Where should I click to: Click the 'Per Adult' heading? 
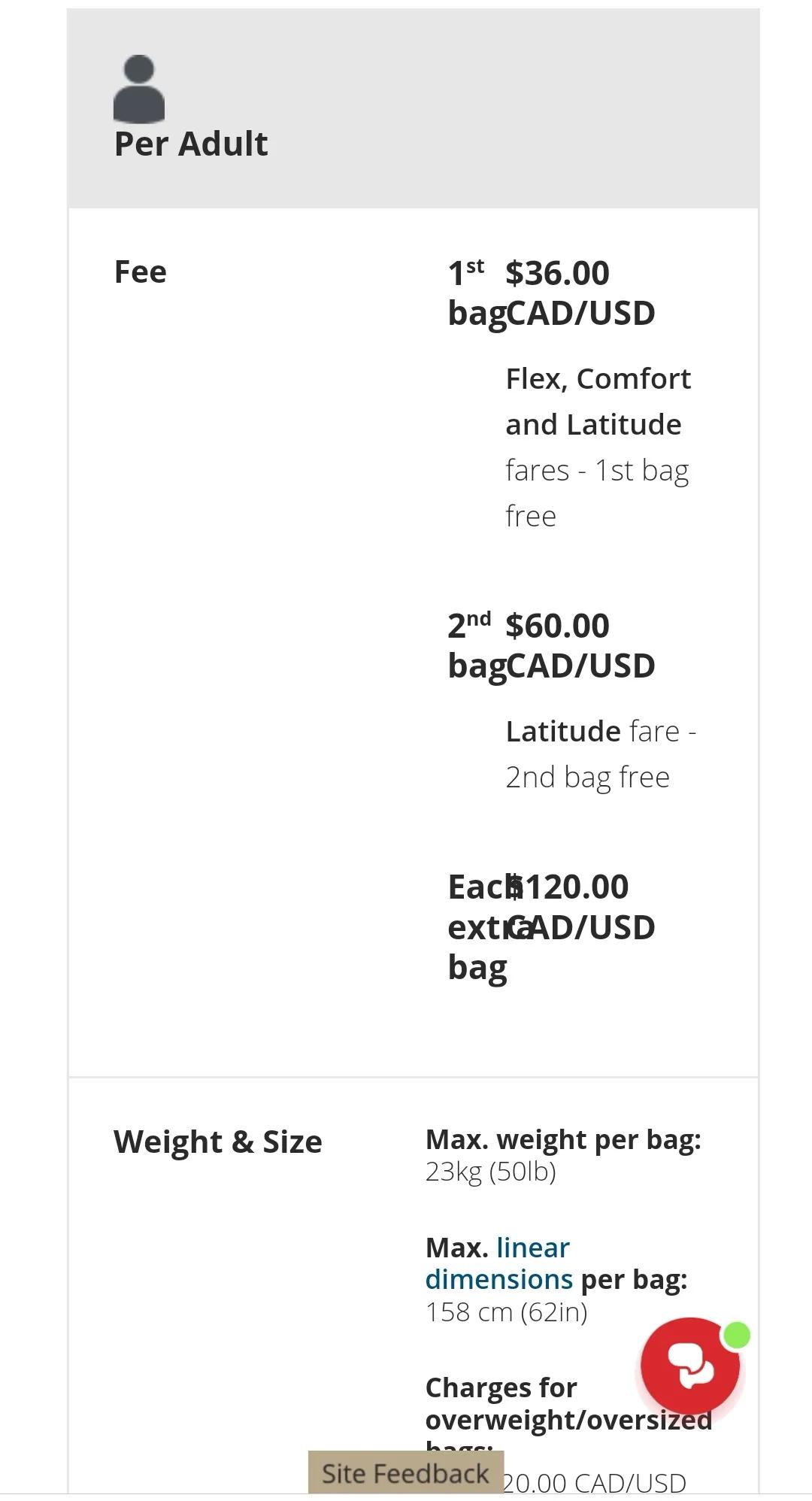[x=191, y=144]
